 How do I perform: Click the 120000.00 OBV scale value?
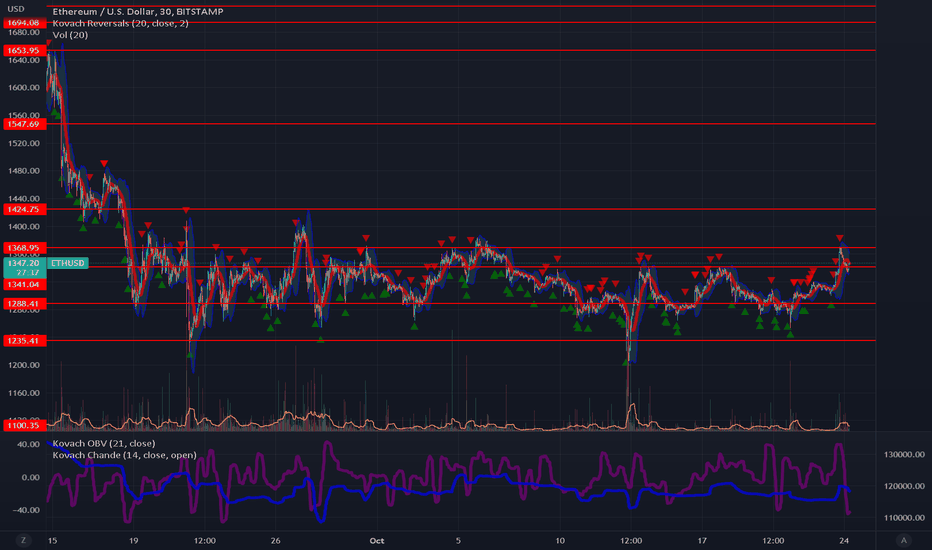click(x=904, y=486)
